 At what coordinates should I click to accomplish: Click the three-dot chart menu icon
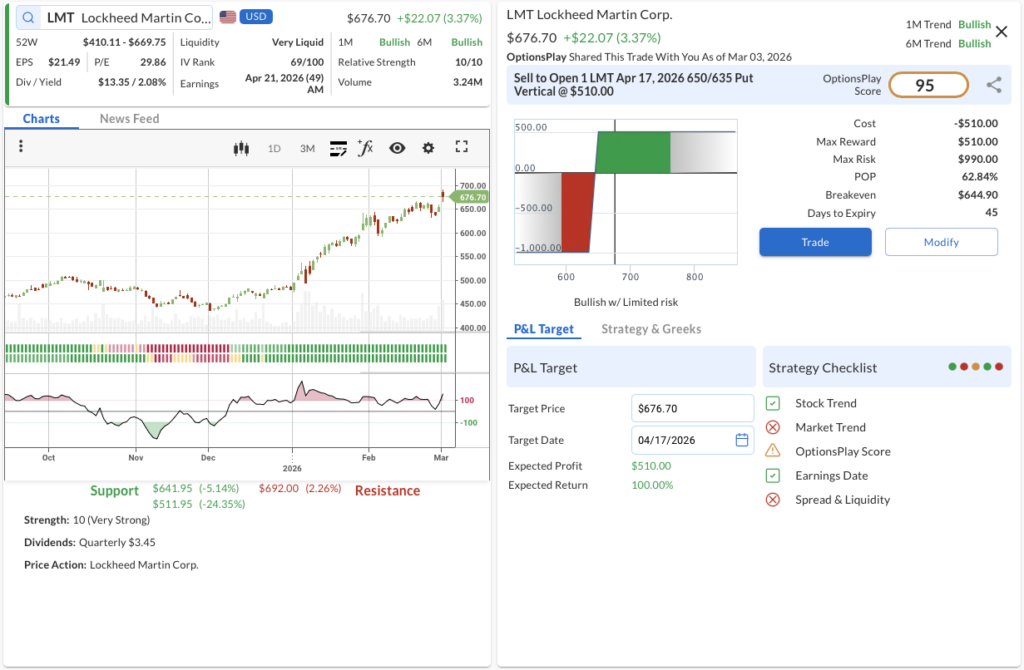pos(21,147)
